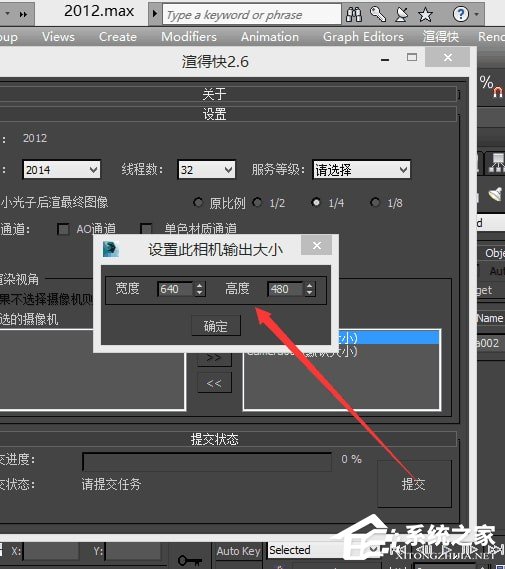This screenshot has height=569, width=505.
Task: Enable the 单色材质通道 checkbox
Action: point(146,229)
